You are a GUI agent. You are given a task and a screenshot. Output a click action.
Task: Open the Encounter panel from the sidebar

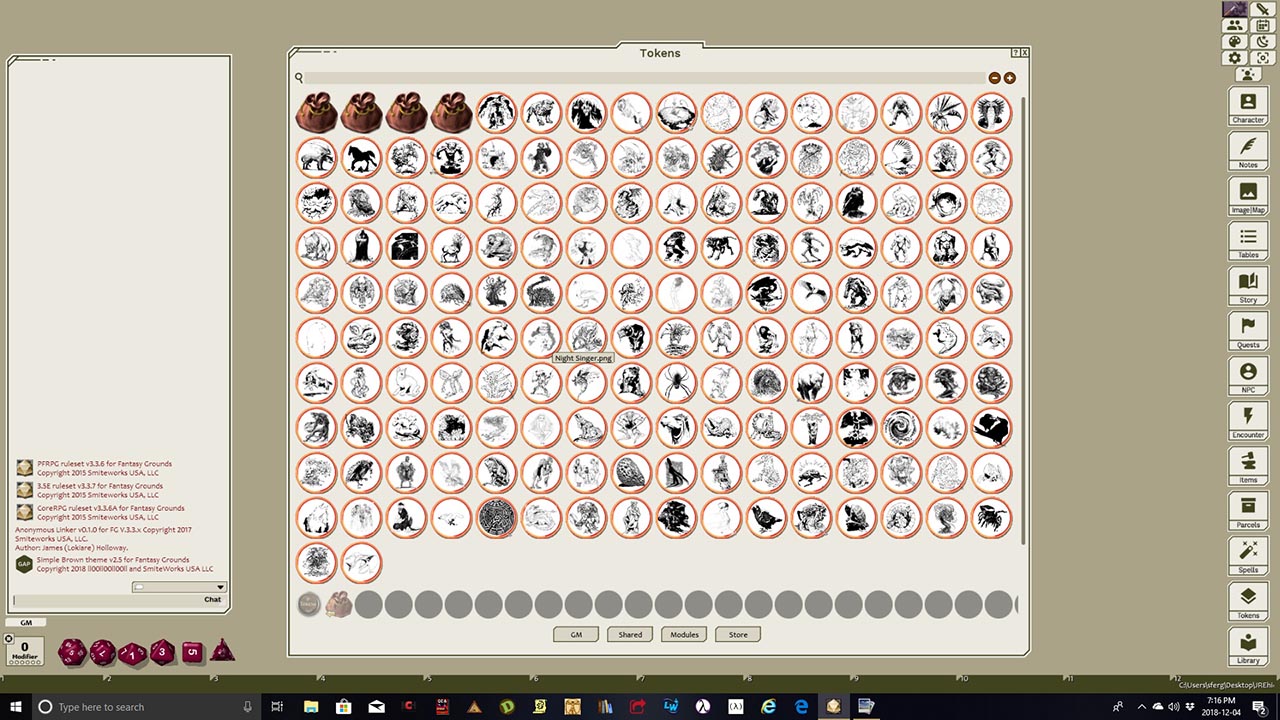(1247, 420)
